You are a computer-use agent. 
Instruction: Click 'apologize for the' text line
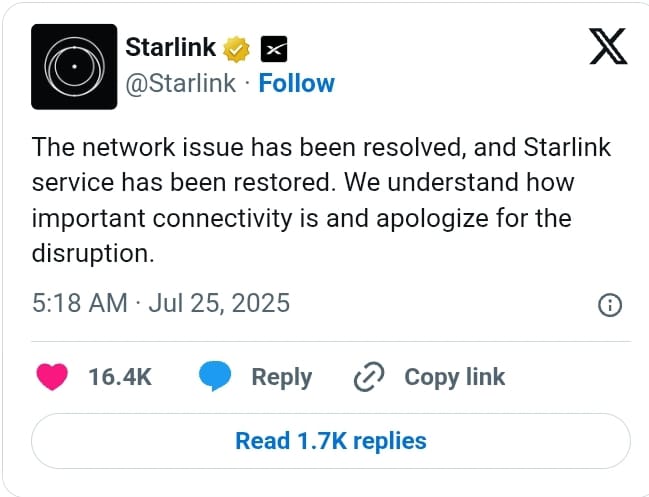pos(474,218)
